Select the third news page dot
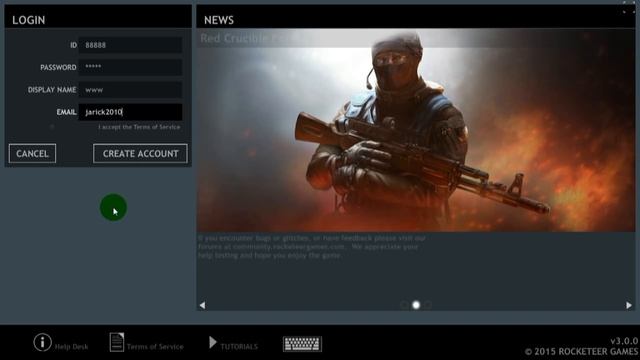This screenshot has height=360, width=640. point(427,305)
